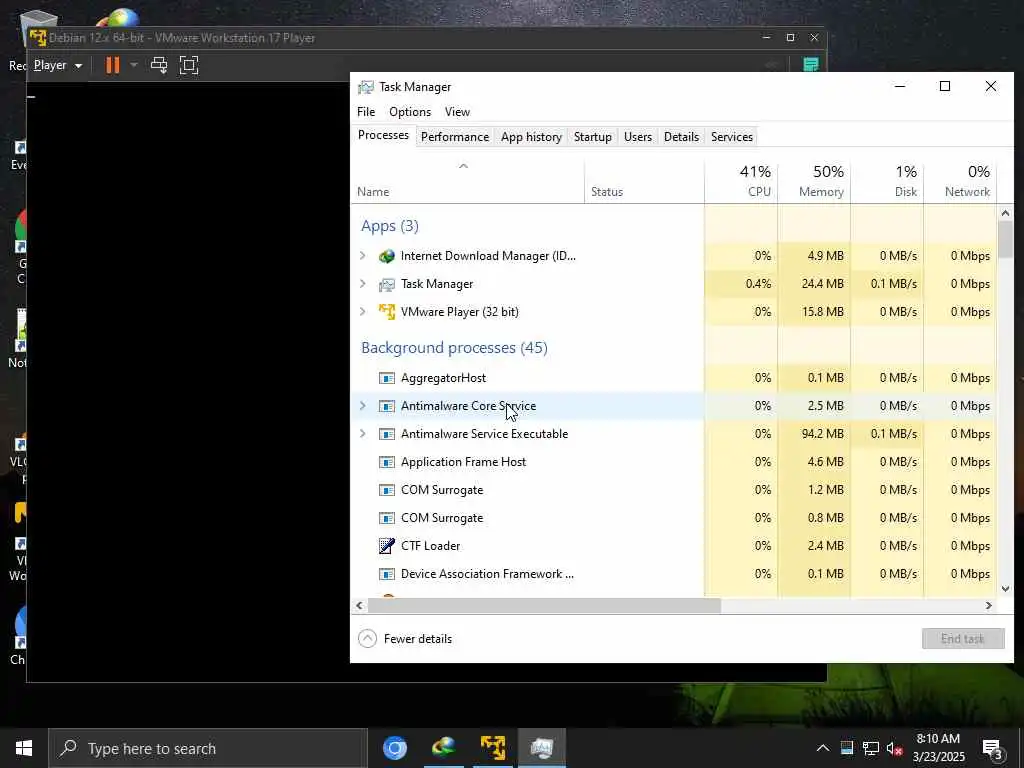The image size is (1024, 768).
Task: Click the monitor icon in the system tray
Action: pos(847,748)
